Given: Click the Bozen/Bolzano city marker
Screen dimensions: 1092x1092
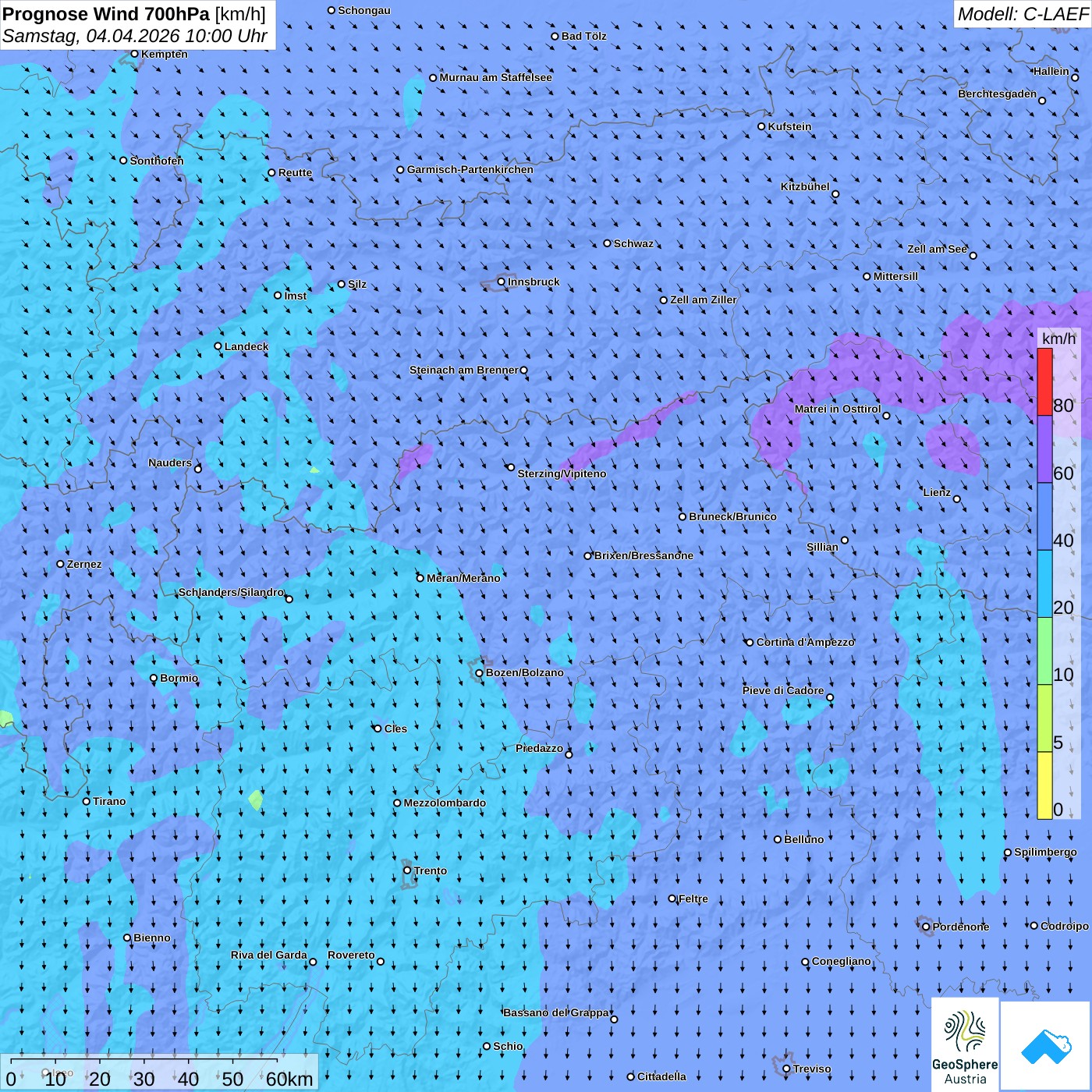Looking at the screenshot, I should [x=480, y=672].
